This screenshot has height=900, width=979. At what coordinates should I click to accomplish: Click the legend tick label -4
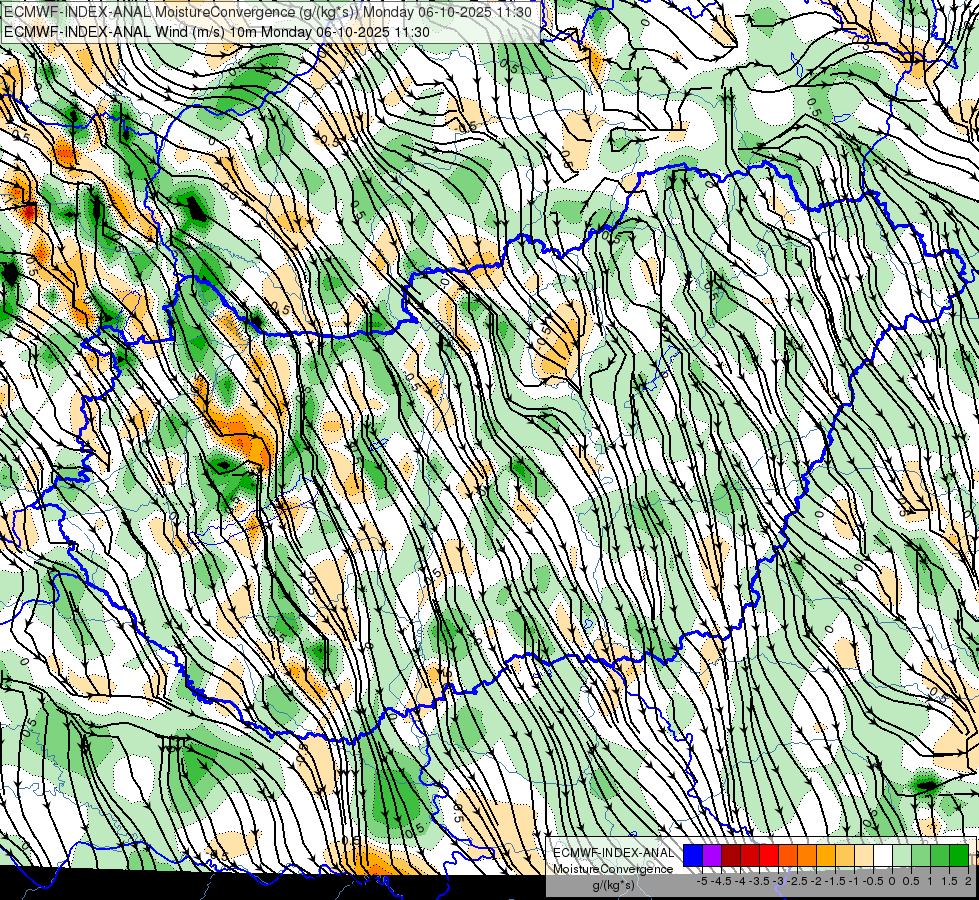[x=740, y=881]
